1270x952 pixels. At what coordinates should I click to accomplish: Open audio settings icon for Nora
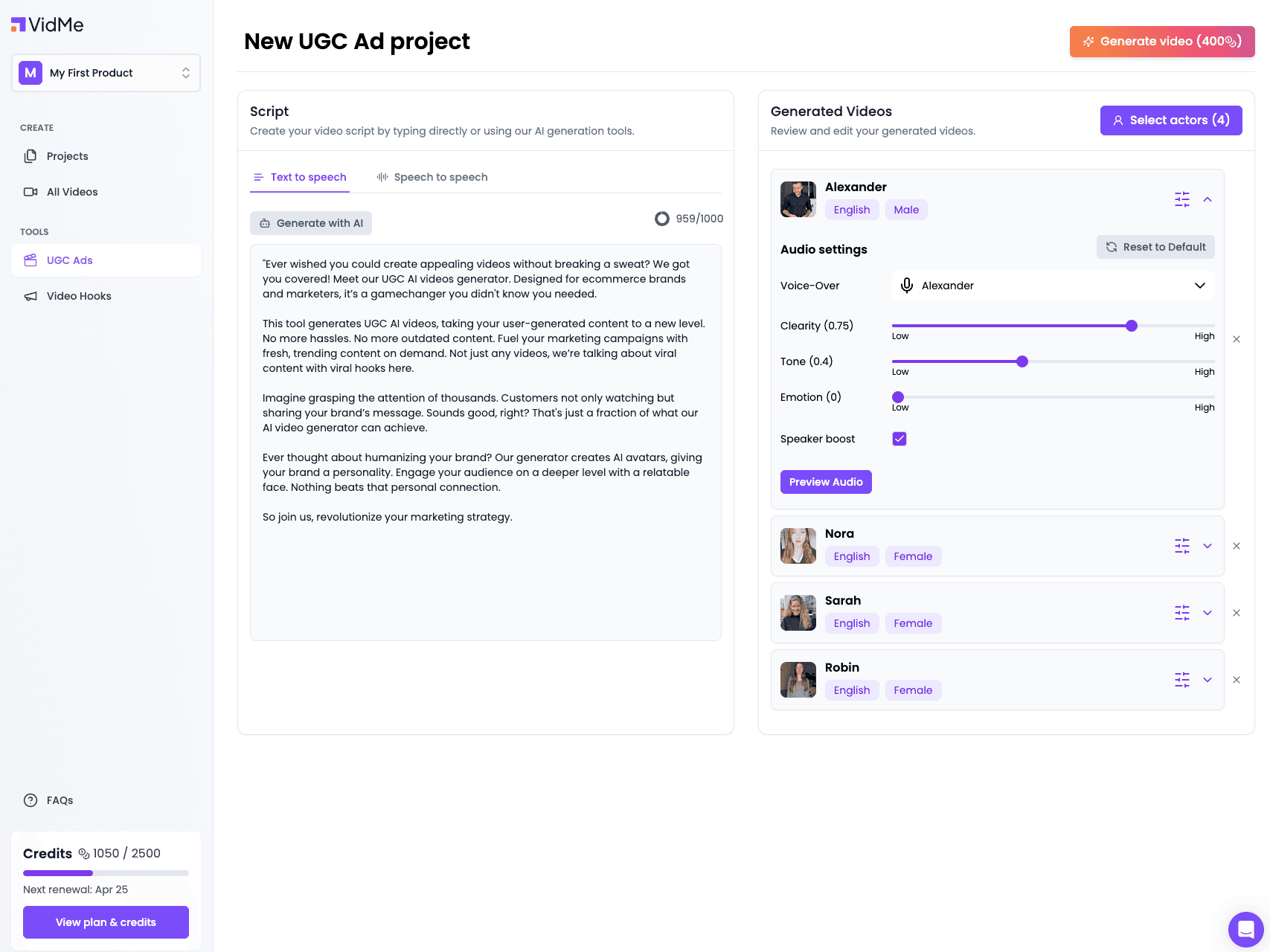point(1182,546)
